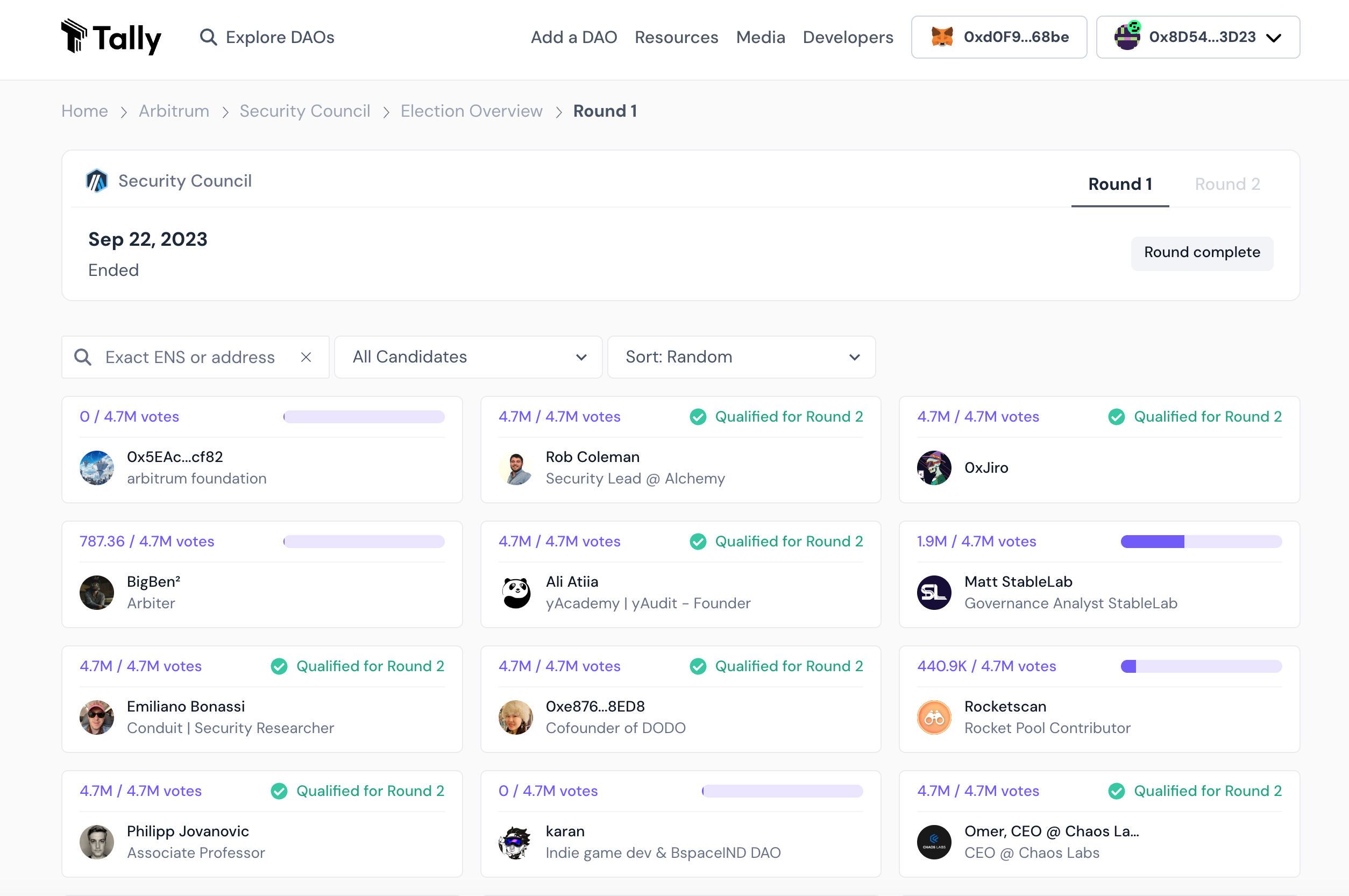This screenshot has height=896, width=1349.
Task: Click the 0x5EAc...cf82 candidate avatar
Action: point(97,468)
